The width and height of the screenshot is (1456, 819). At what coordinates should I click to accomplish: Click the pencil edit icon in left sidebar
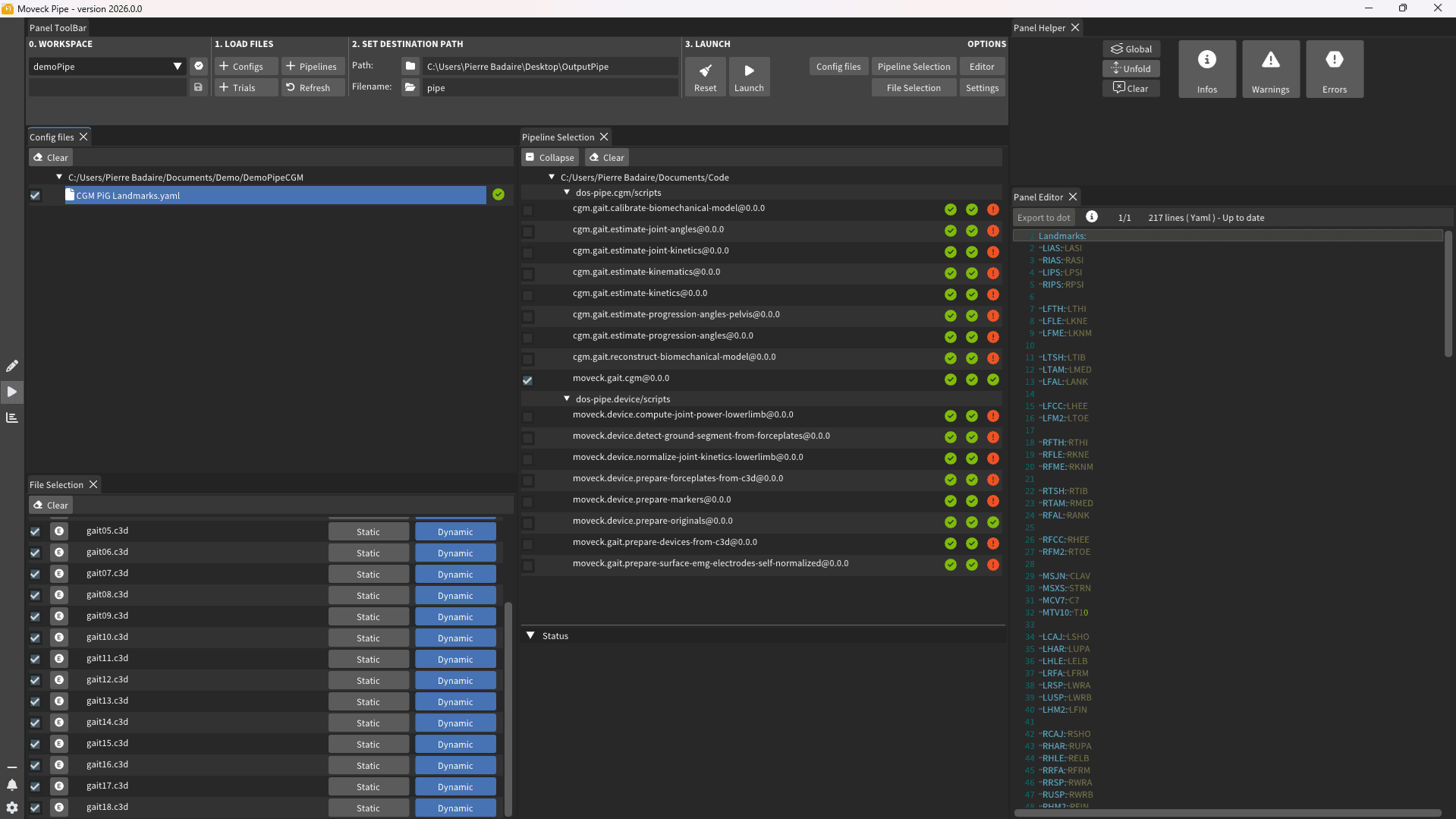tap(12, 366)
